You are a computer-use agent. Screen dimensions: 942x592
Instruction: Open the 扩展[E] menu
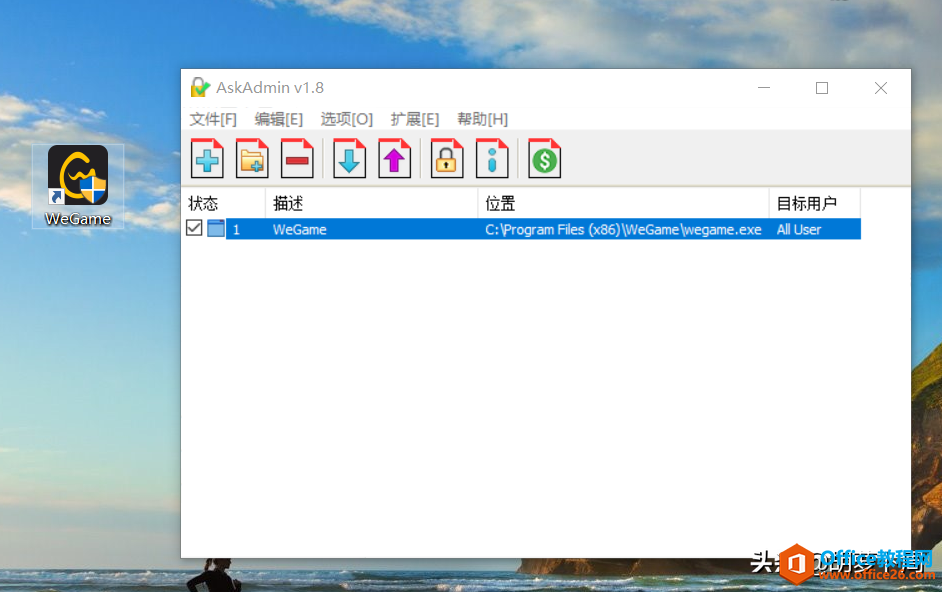[x=415, y=119]
